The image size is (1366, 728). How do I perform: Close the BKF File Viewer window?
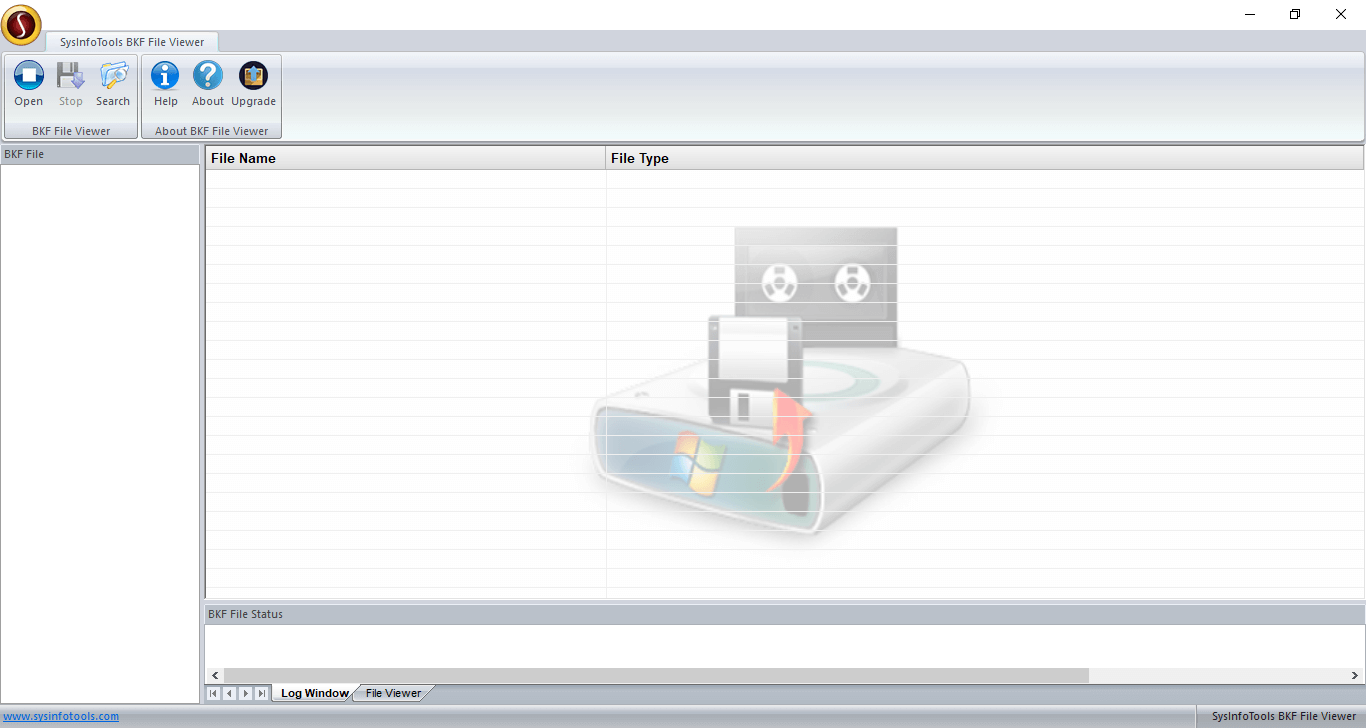click(1341, 14)
